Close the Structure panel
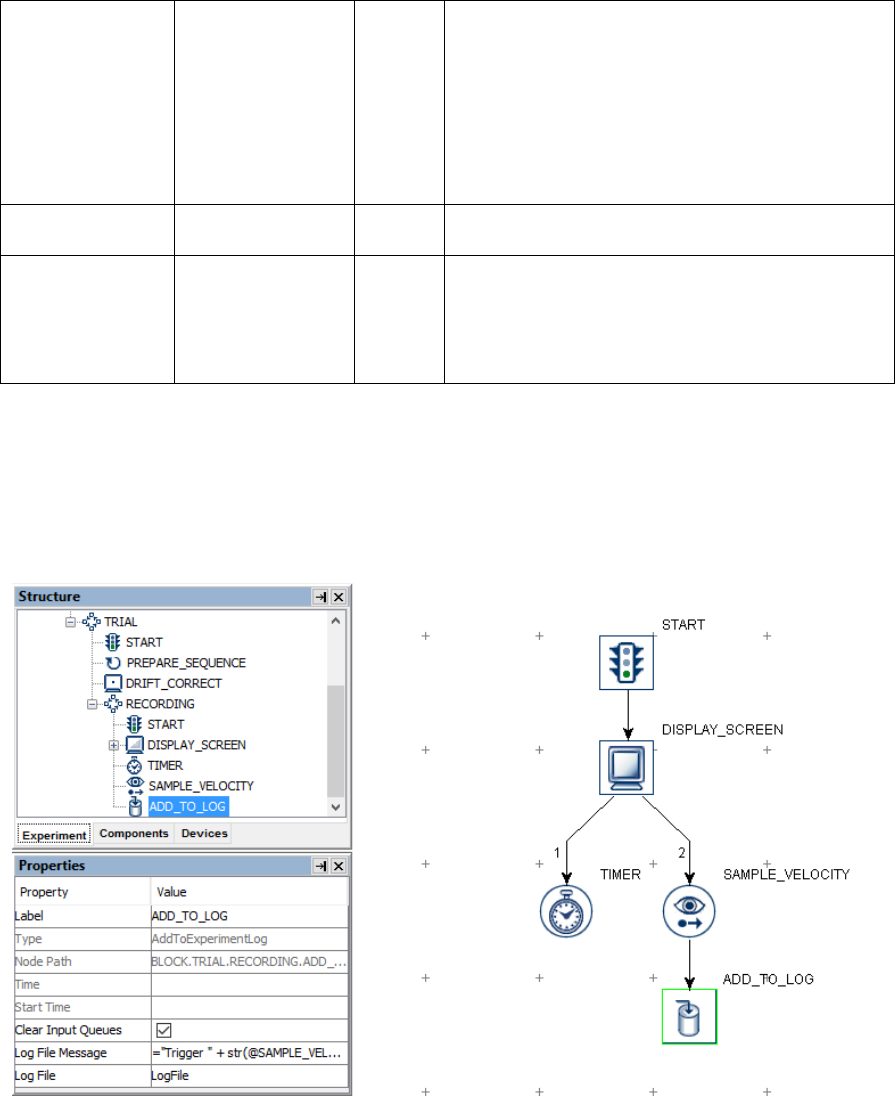Screen dimensions: 895x1096 [338, 597]
